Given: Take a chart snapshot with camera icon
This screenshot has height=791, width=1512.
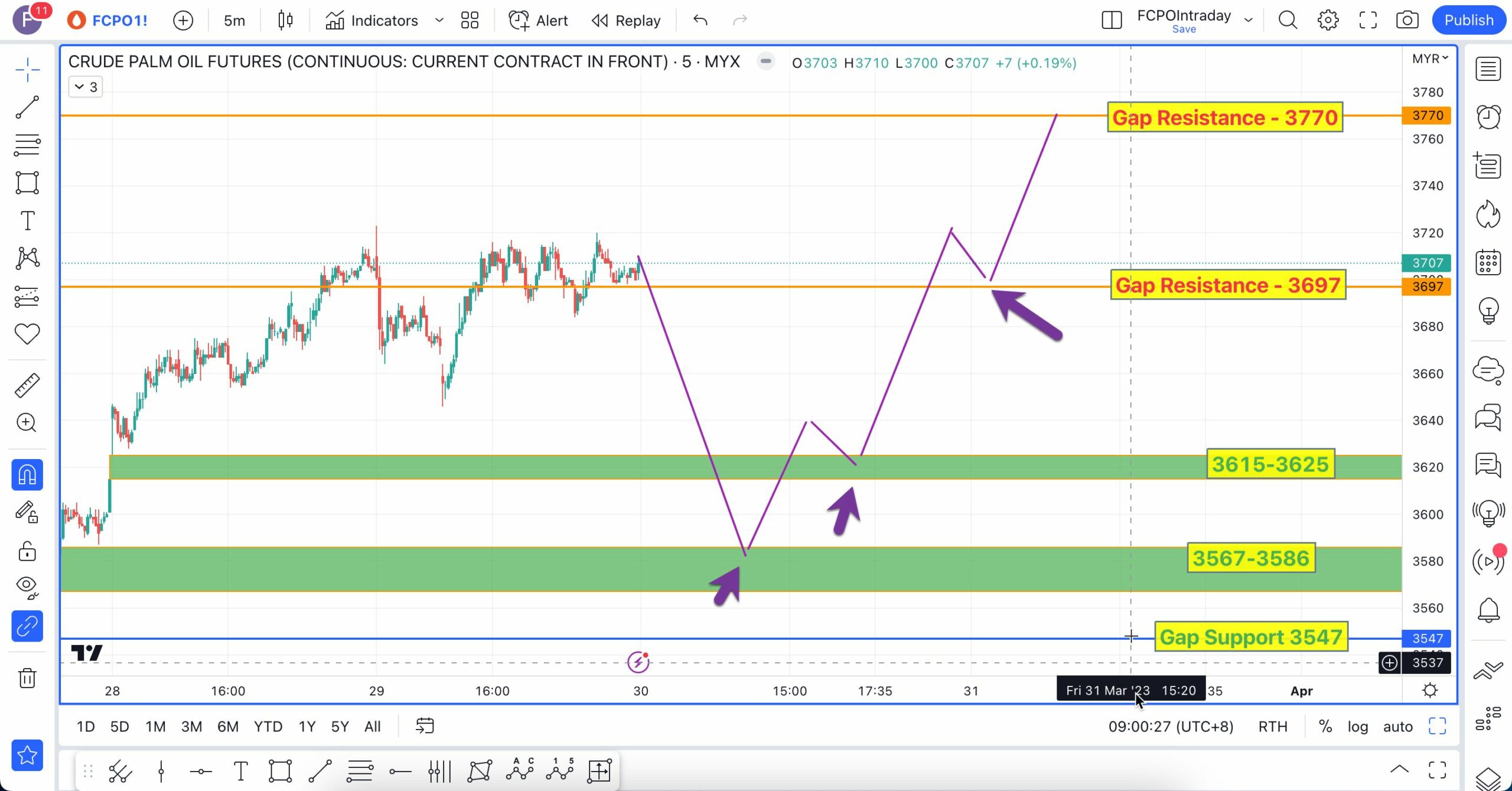Looking at the screenshot, I should click(1407, 21).
